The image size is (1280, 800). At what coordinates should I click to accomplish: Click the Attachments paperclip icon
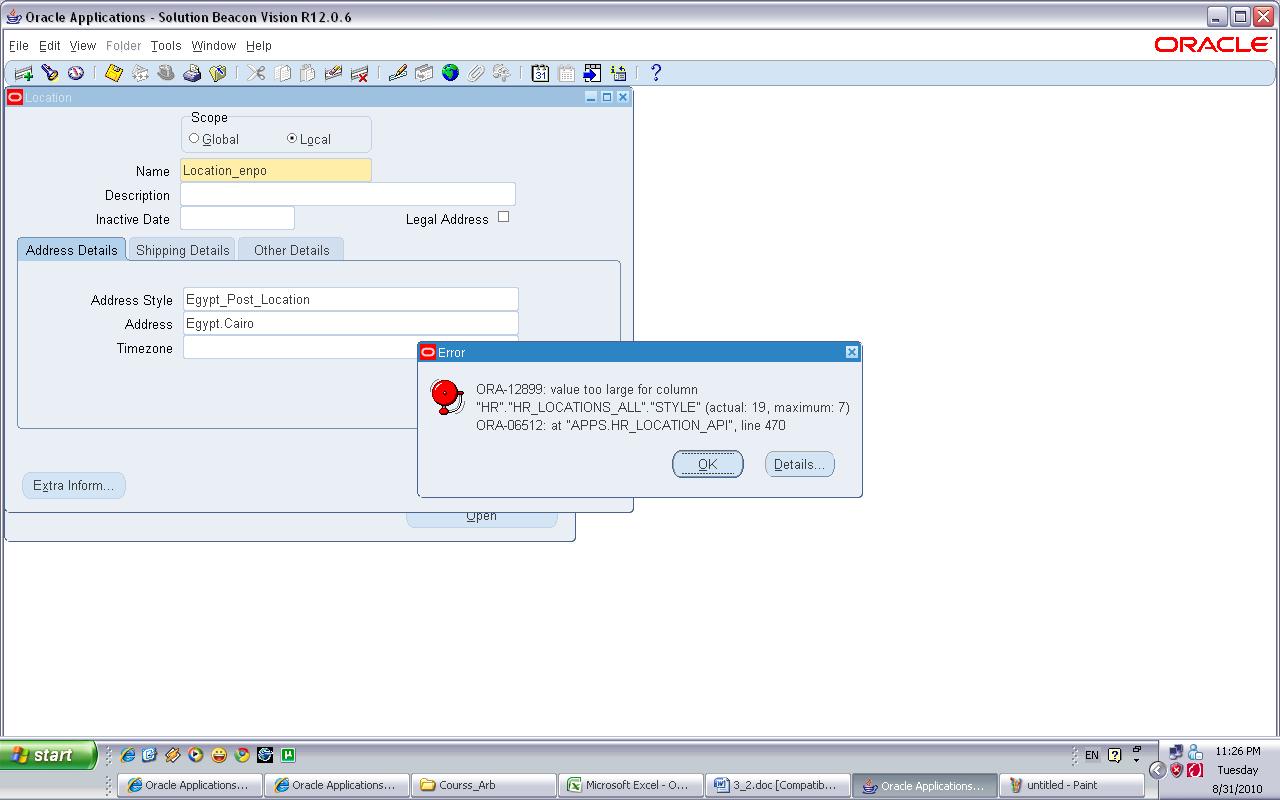(x=476, y=73)
